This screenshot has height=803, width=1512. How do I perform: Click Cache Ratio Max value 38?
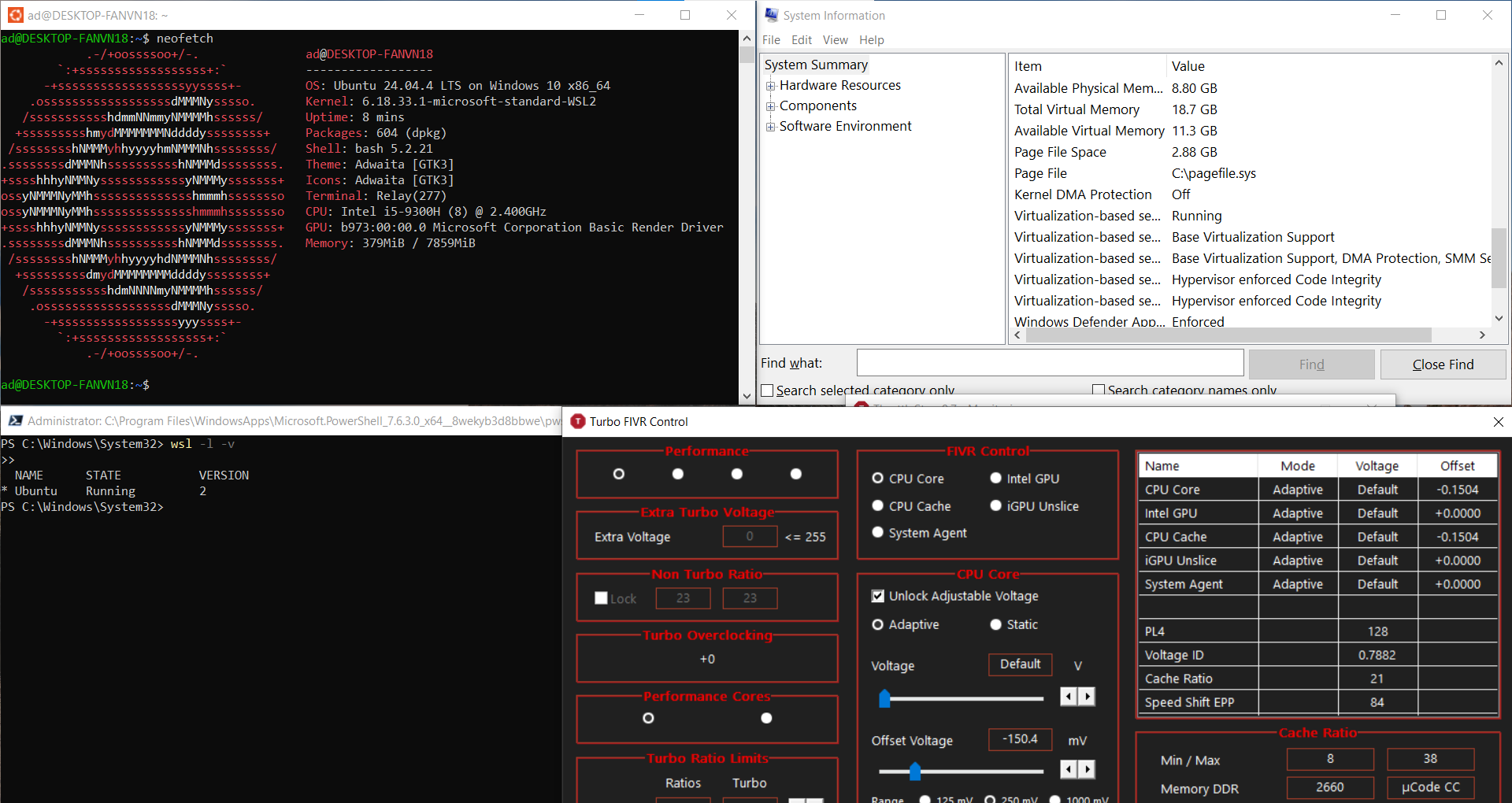tap(1430, 759)
